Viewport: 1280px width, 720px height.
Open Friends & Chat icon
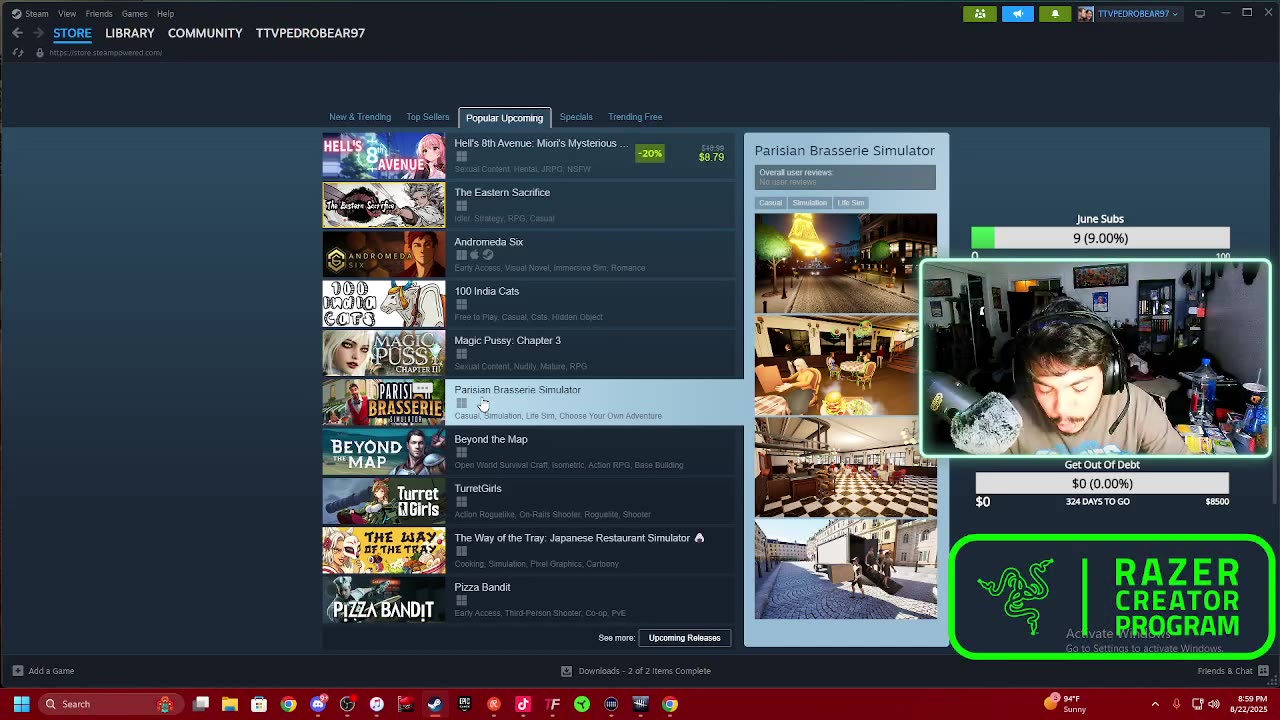pos(1264,671)
